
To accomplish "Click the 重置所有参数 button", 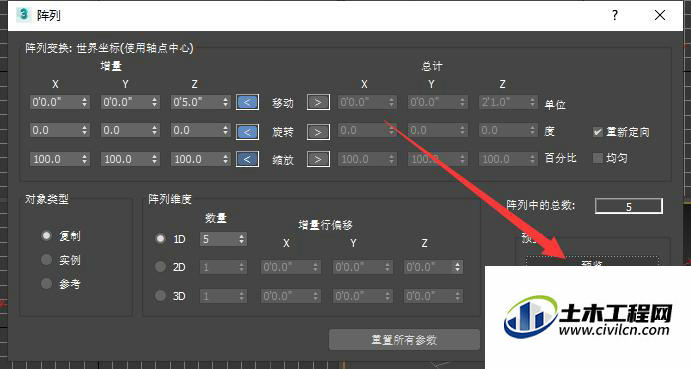I will tap(404, 340).
